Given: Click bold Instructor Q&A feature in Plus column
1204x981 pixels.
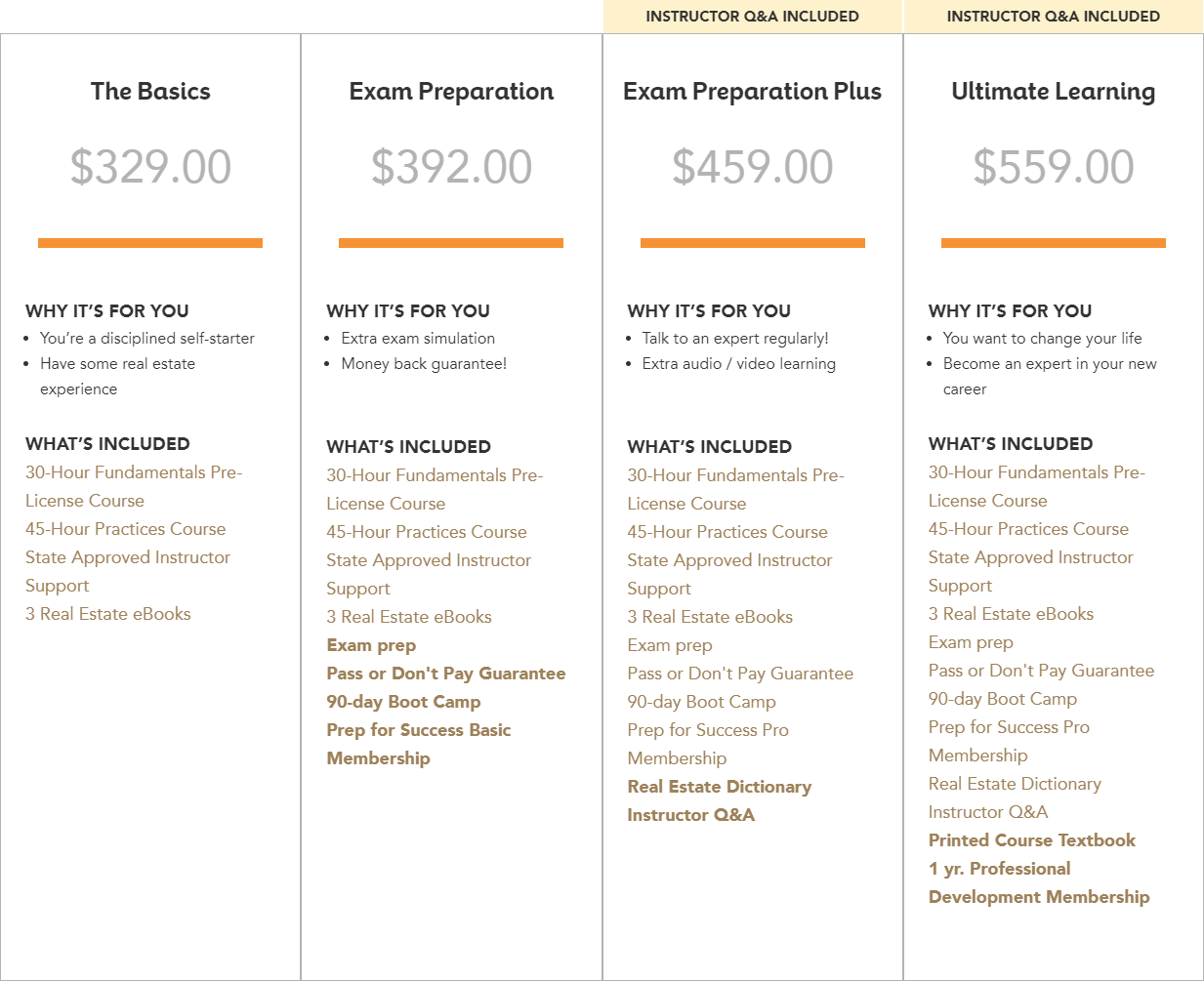Looking at the screenshot, I should coord(690,815).
